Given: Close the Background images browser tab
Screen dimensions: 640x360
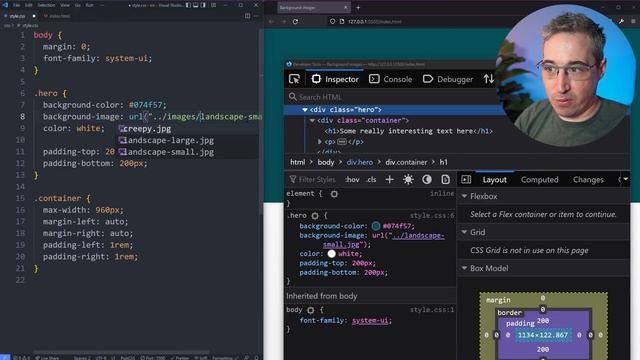Looking at the screenshot, I should (345, 7).
